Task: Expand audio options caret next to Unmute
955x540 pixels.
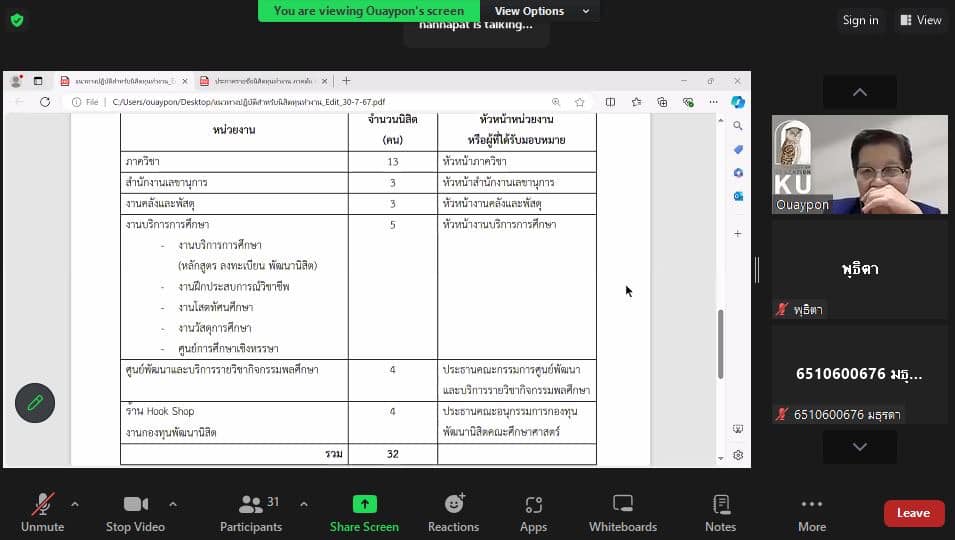Action: (x=74, y=504)
